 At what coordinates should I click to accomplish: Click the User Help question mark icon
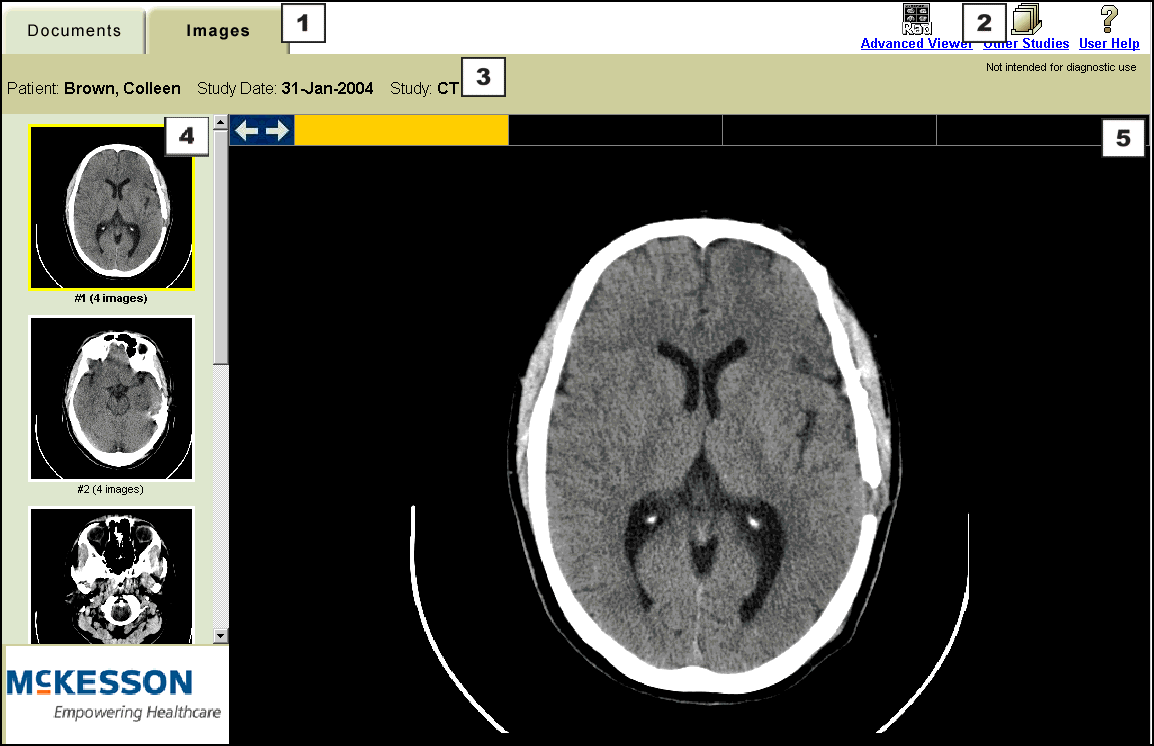pyautogui.click(x=1108, y=19)
